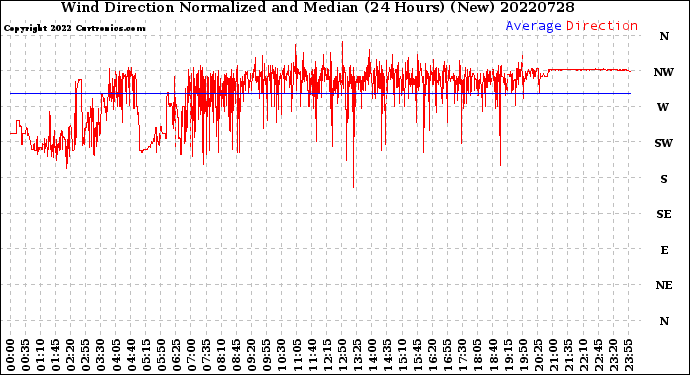
Task: Click the 15:10 time label
Action: pyautogui.click(x=402, y=355)
